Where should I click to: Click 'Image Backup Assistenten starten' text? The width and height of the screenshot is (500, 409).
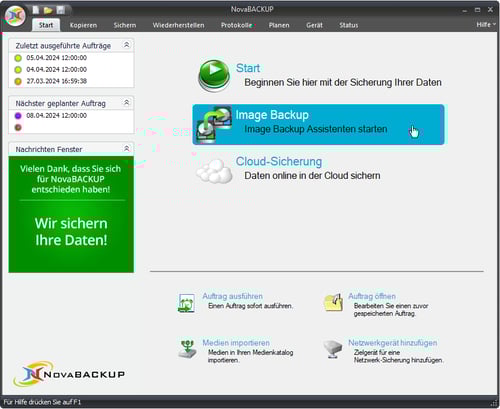coord(316,129)
